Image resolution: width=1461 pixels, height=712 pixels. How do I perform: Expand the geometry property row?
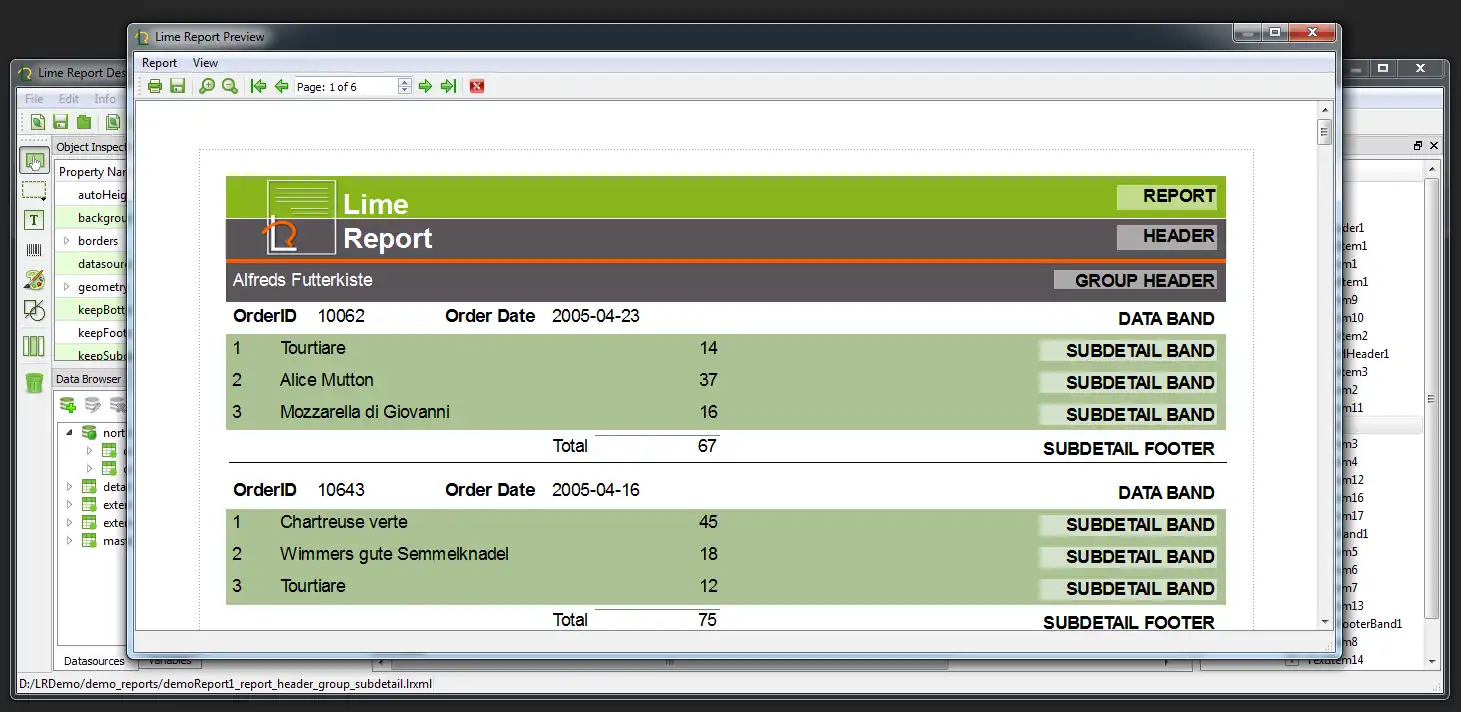tap(67, 287)
